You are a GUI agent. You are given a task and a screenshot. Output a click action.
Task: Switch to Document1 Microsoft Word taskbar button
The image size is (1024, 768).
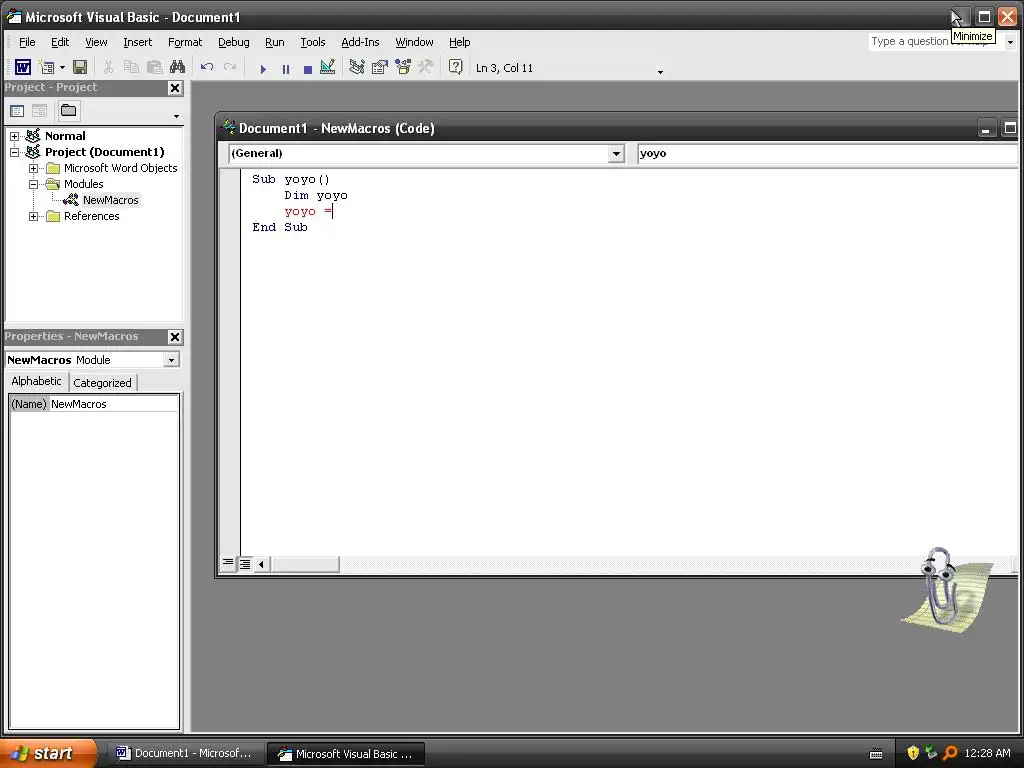click(185, 754)
